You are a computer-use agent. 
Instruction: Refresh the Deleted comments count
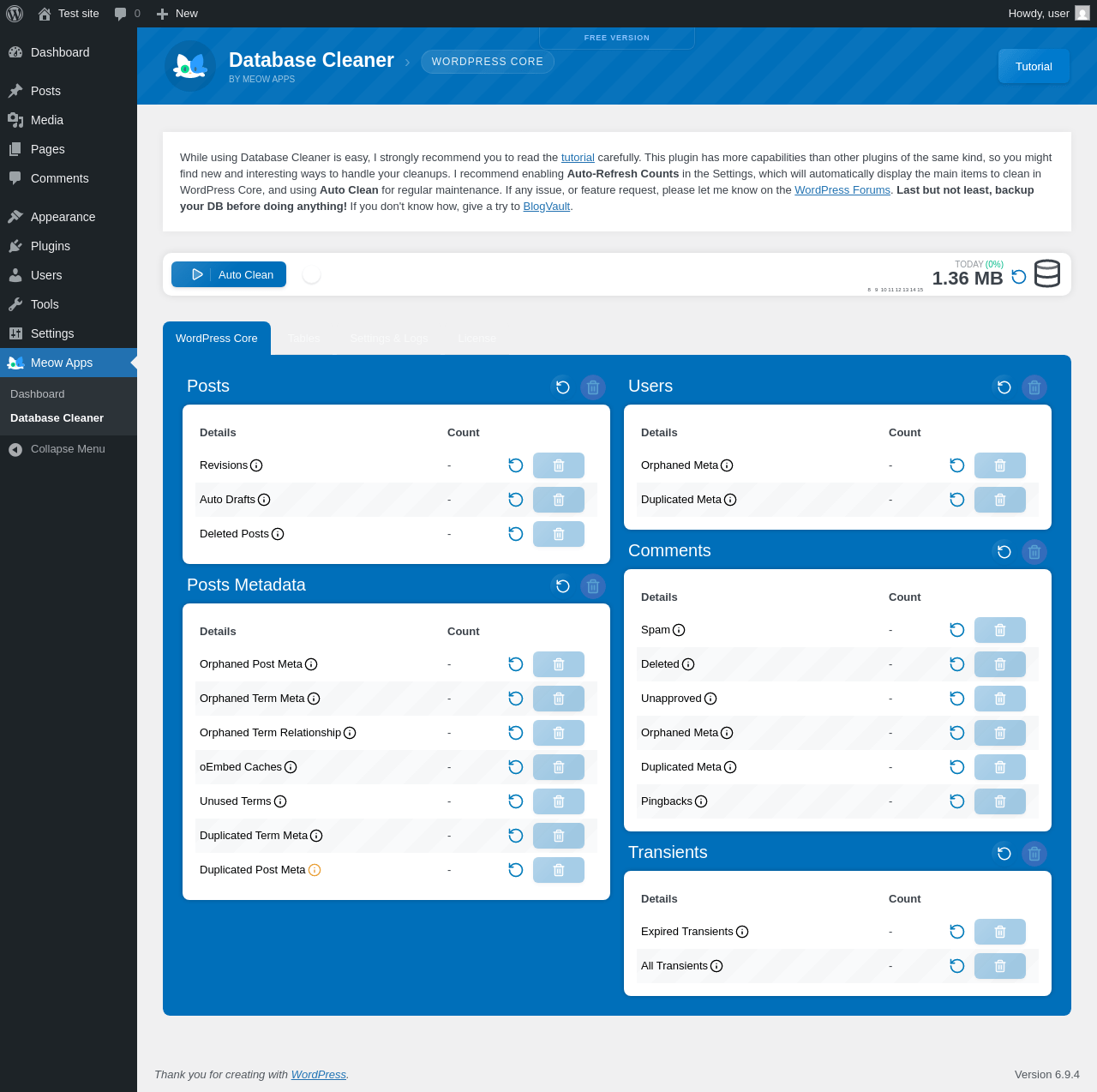(x=957, y=664)
